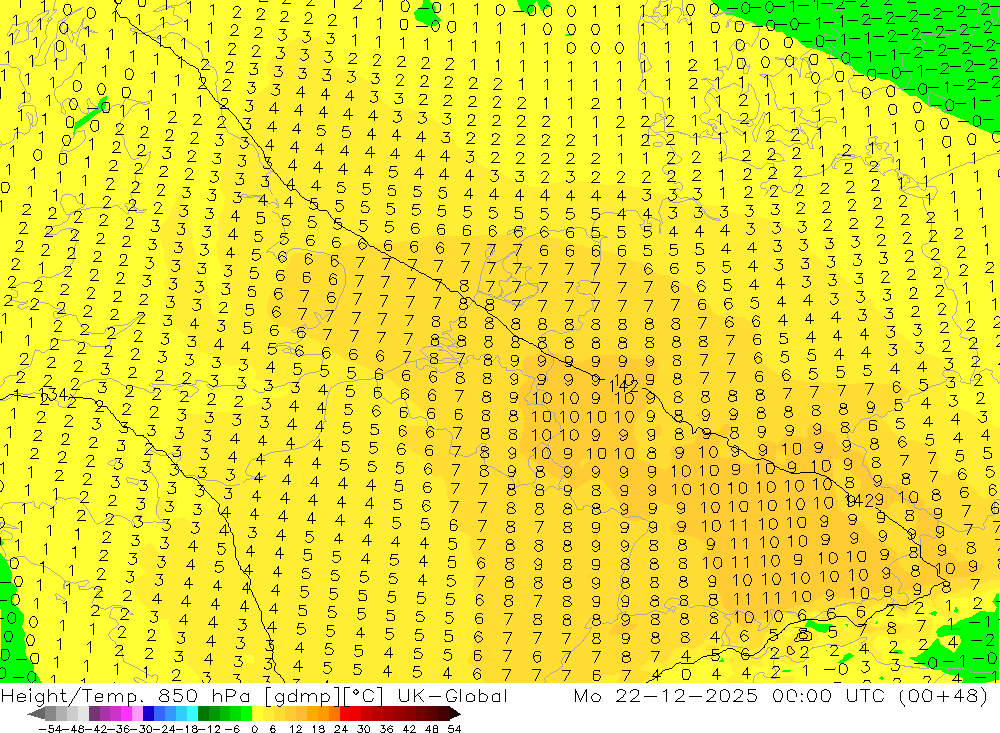Screen dimensions: 1000x733
Task: Click the '42' legend scale value
Action: click(x=409, y=729)
